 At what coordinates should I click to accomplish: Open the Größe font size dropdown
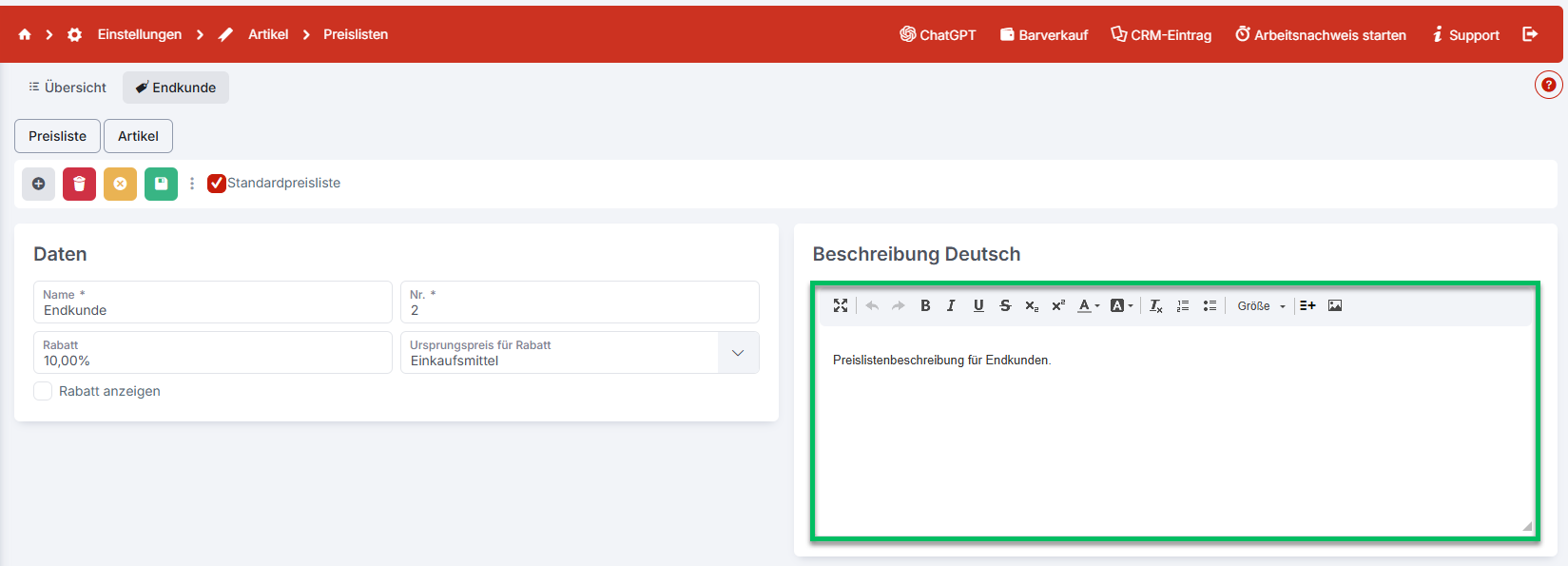click(1261, 305)
